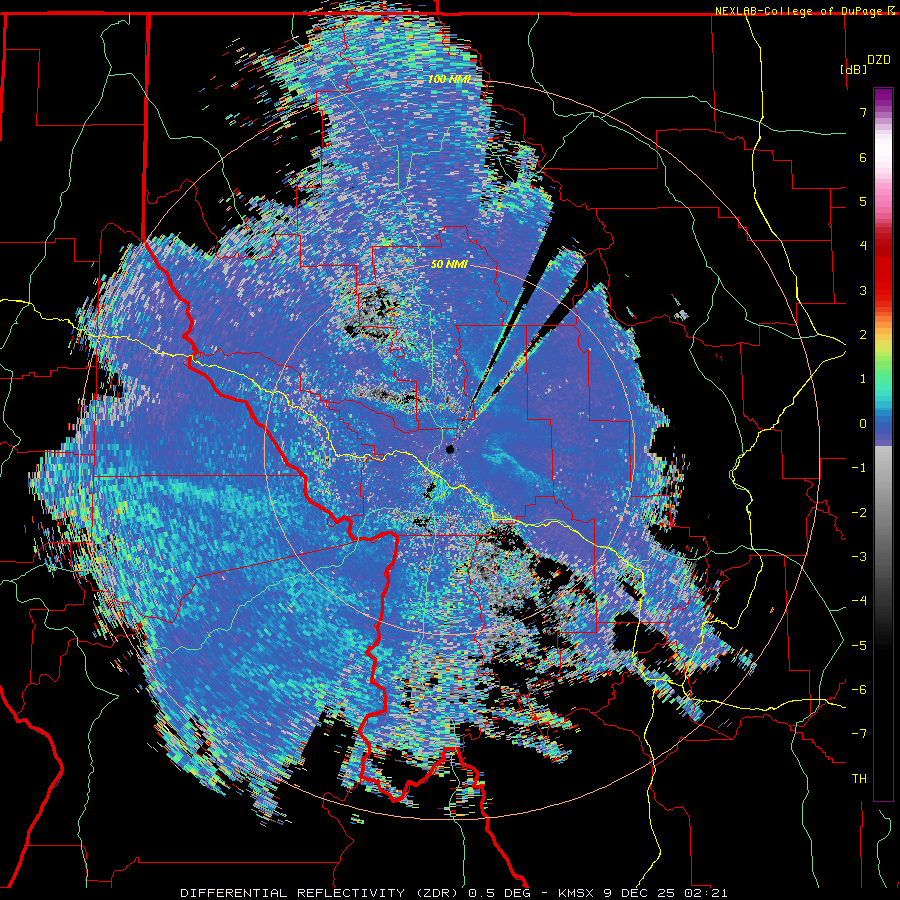Select the -5 value on the scale
Viewport: 900px width, 900px height.
859,646
